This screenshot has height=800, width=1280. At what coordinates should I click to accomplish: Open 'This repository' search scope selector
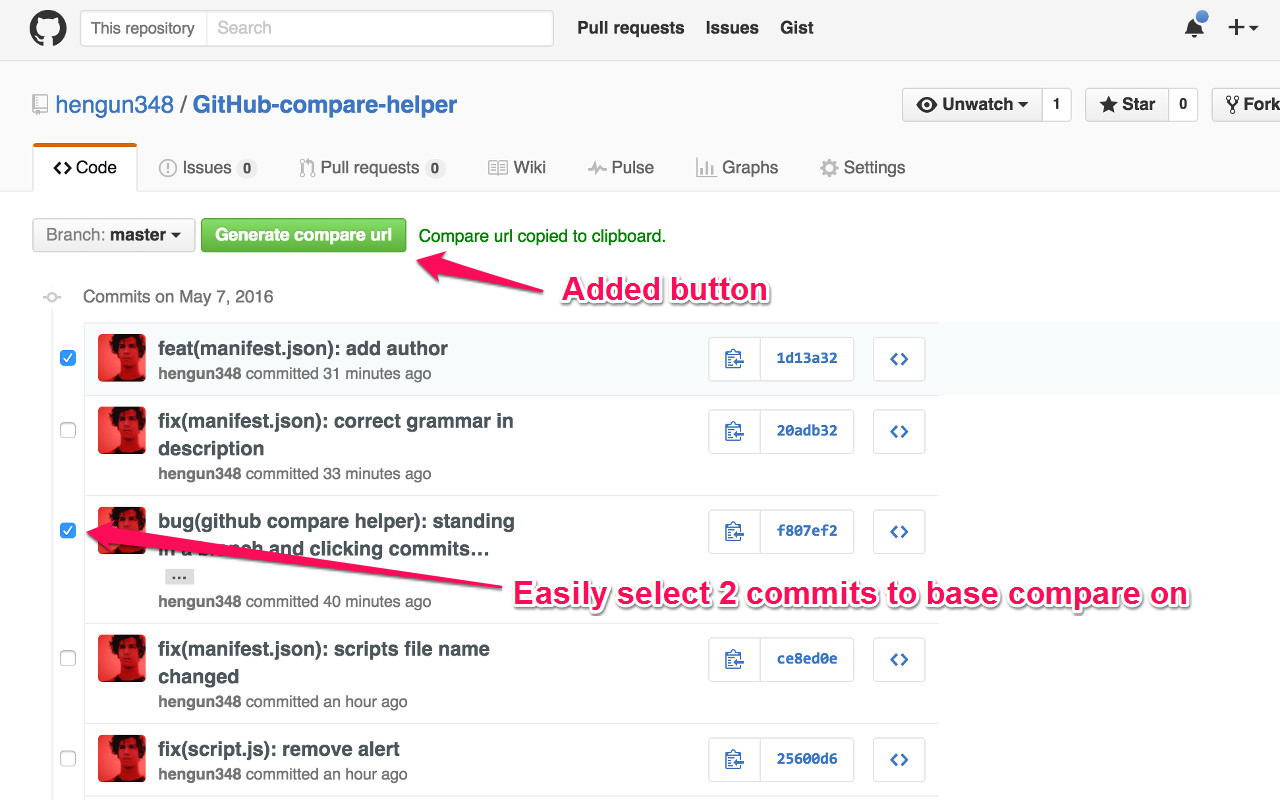(143, 28)
